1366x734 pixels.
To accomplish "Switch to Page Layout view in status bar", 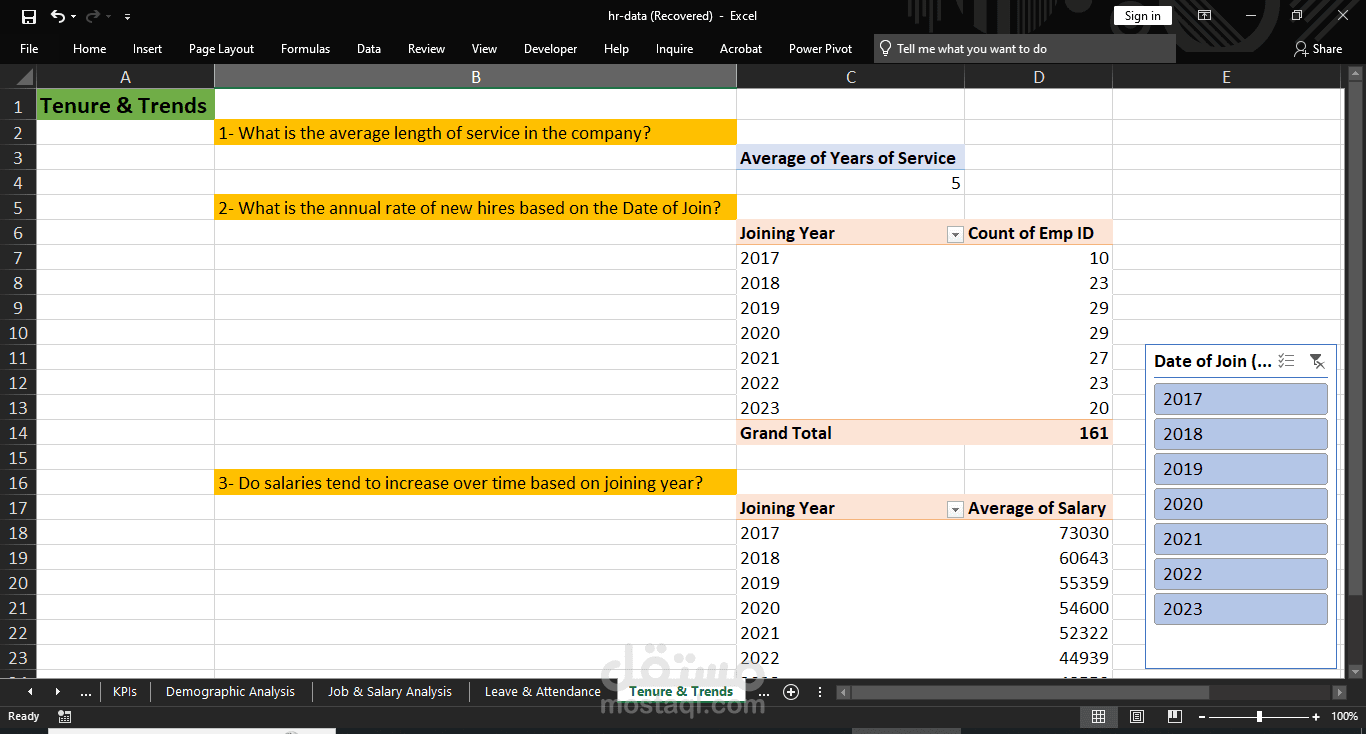I will [x=1137, y=716].
